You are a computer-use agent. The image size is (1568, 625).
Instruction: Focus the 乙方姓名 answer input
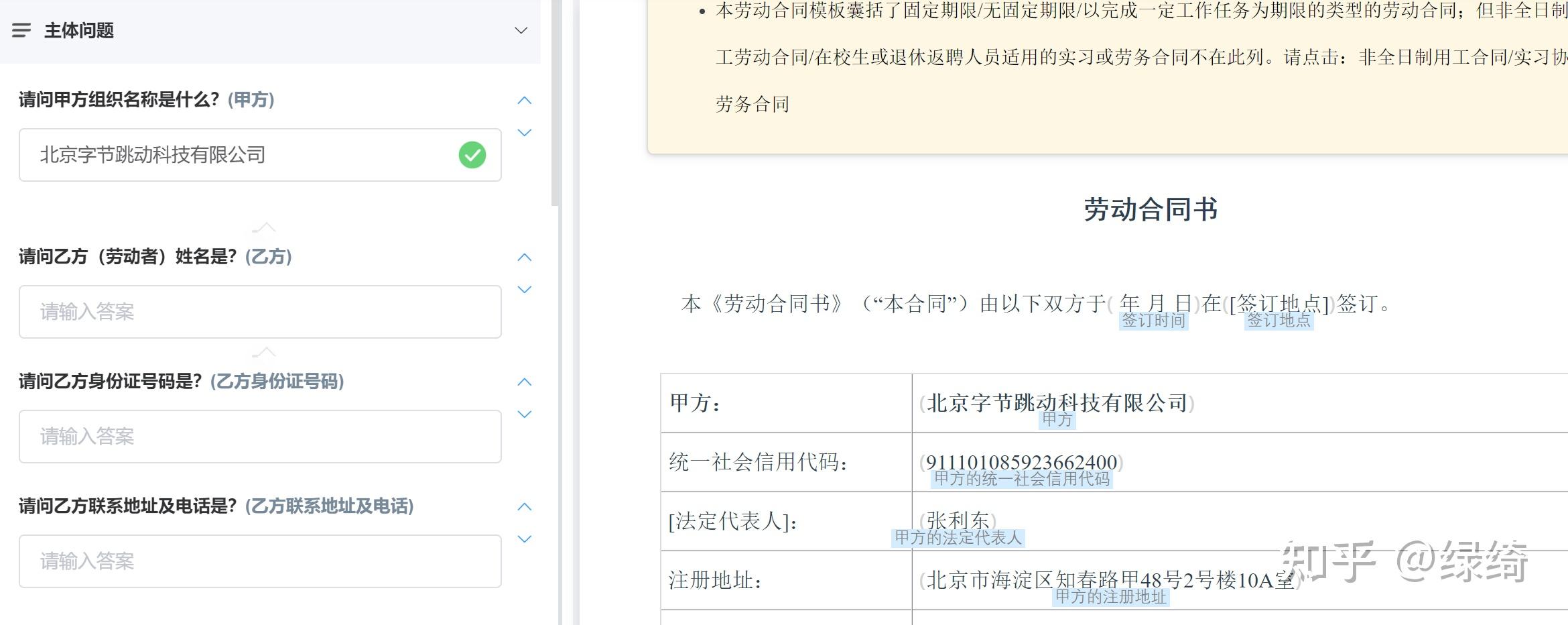[260, 312]
